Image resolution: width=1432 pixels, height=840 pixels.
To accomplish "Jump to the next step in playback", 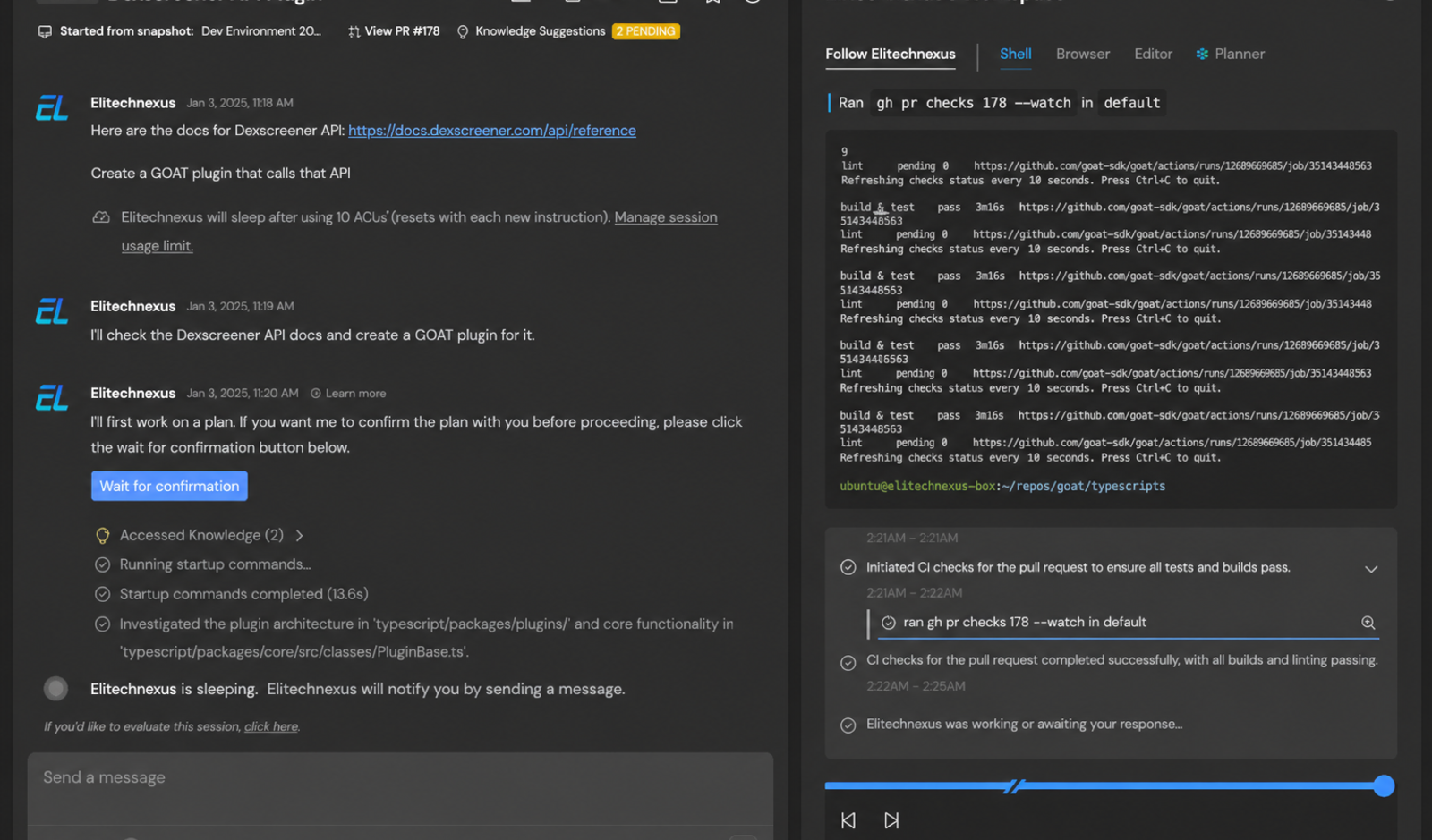I will (891, 820).
